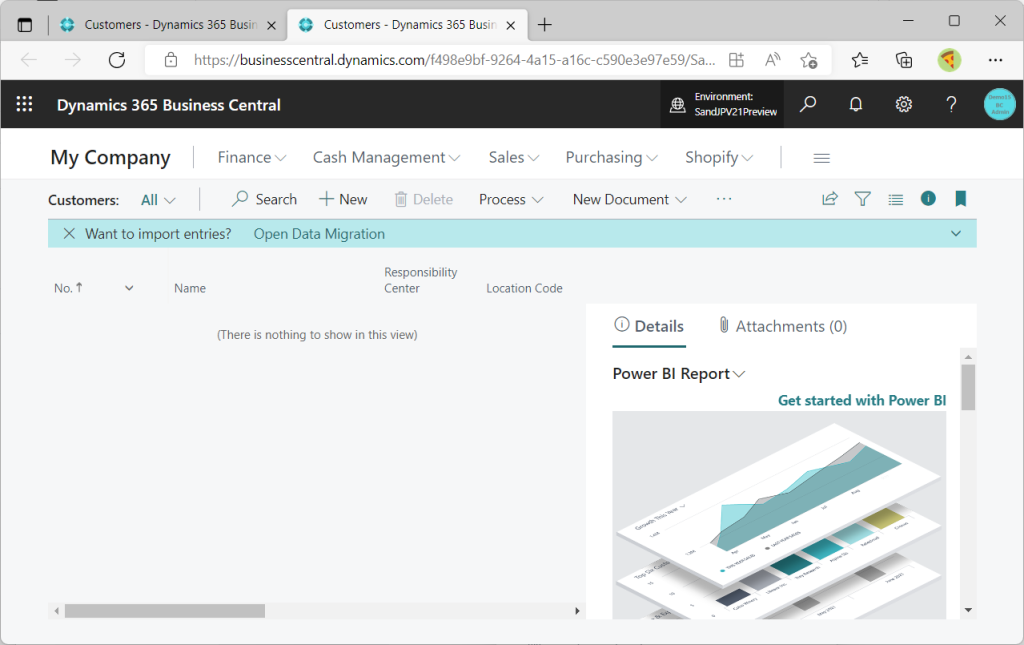
Task: Dismiss the import entries notification
Action: pyautogui.click(x=69, y=234)
